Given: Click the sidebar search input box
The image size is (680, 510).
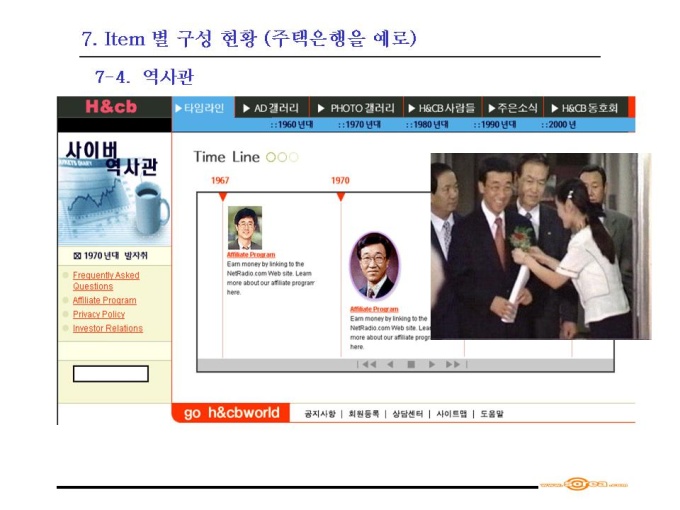Looking at the screenshot, I should (111, 374).
